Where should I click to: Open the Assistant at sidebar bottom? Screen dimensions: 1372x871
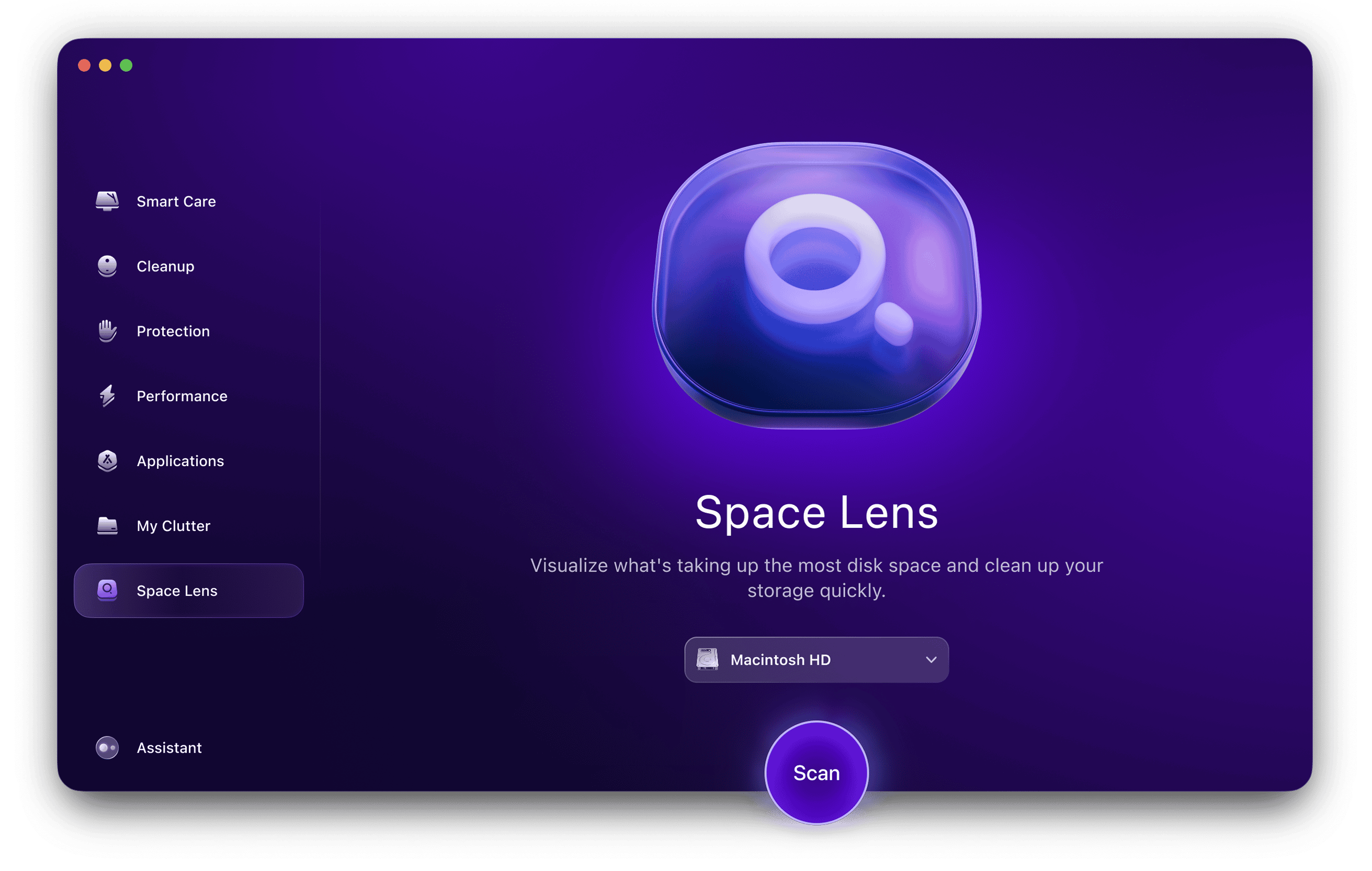click(168, 748)
